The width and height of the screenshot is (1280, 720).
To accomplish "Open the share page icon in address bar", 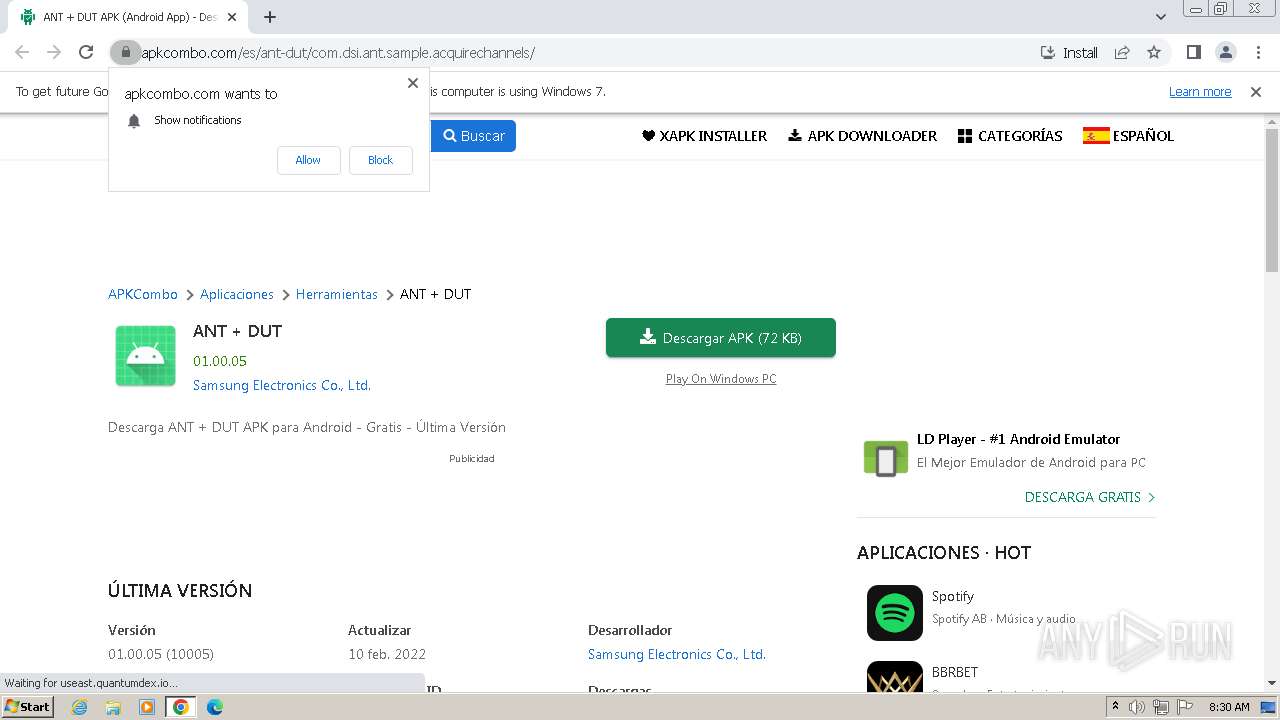I will pyautogui.click(x=1122, y=52).
